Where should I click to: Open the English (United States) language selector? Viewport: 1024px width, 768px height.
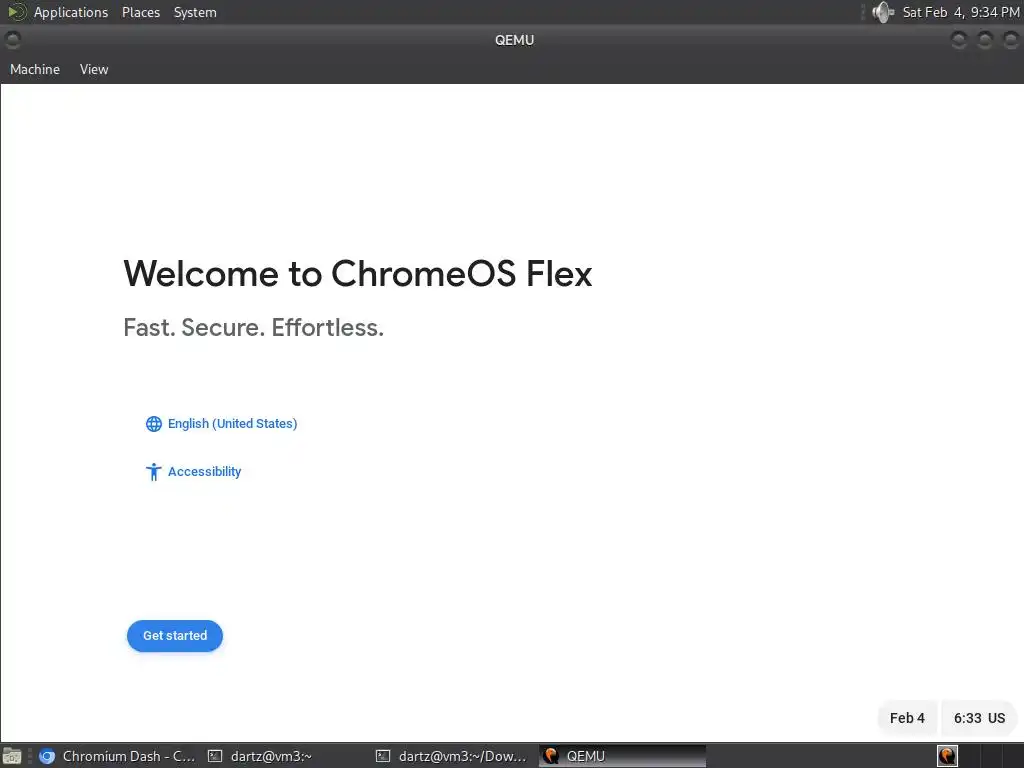pos(221,424)
